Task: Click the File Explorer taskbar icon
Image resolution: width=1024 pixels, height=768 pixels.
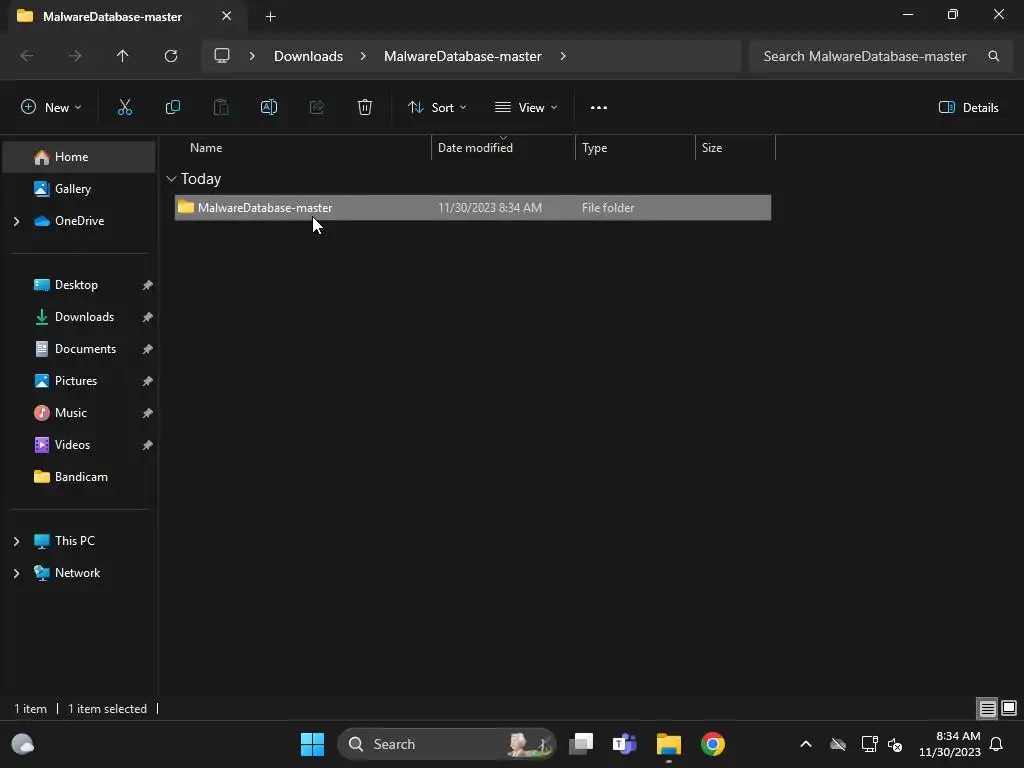Action: coord(669,744)
